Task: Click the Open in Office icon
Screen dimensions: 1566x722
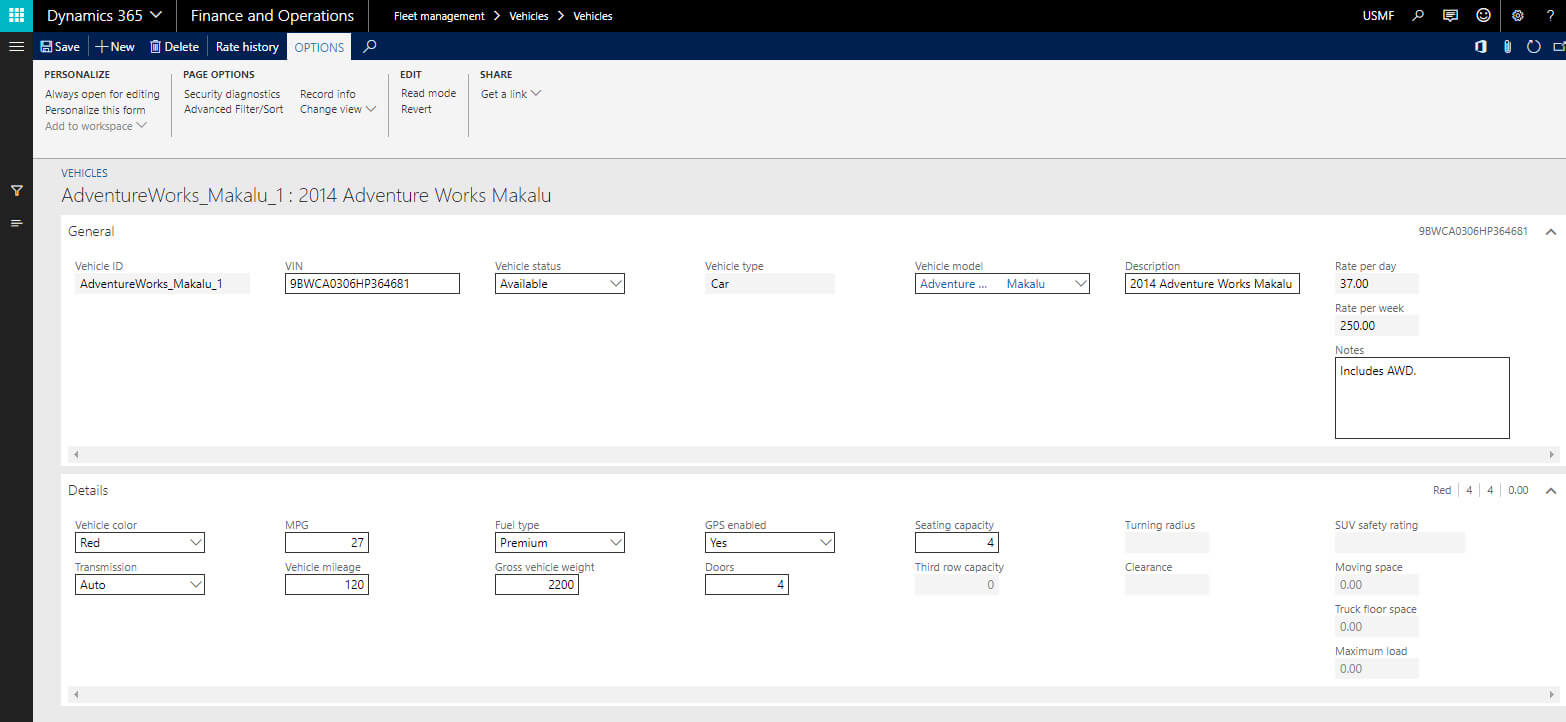Action: [x=1480, y=47]
